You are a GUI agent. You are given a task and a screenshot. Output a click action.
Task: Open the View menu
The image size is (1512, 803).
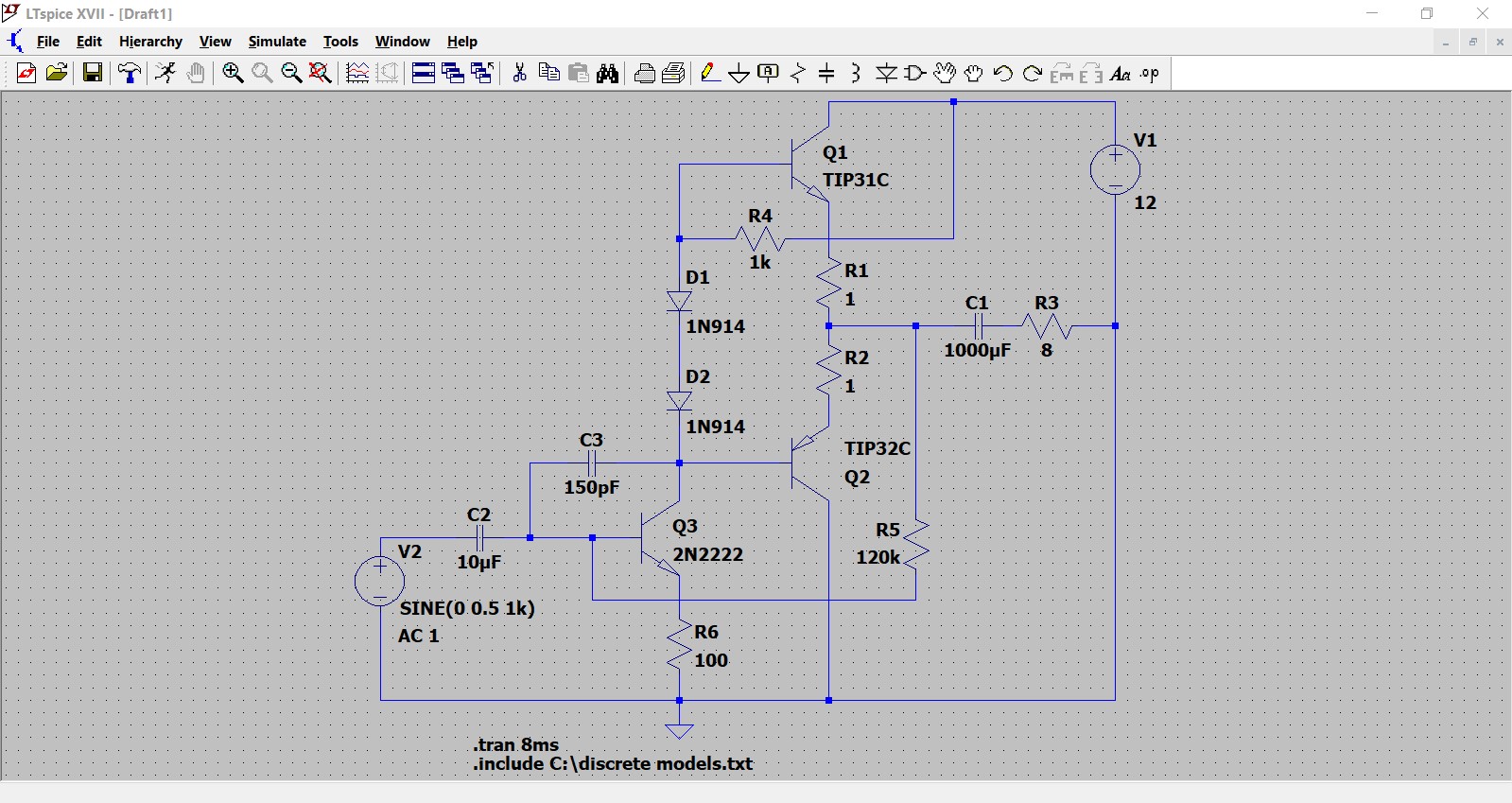[215, 42]
